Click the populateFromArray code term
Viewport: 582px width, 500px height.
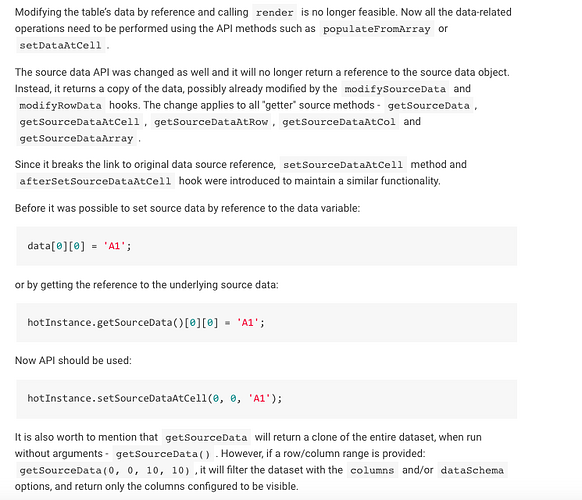376,29
